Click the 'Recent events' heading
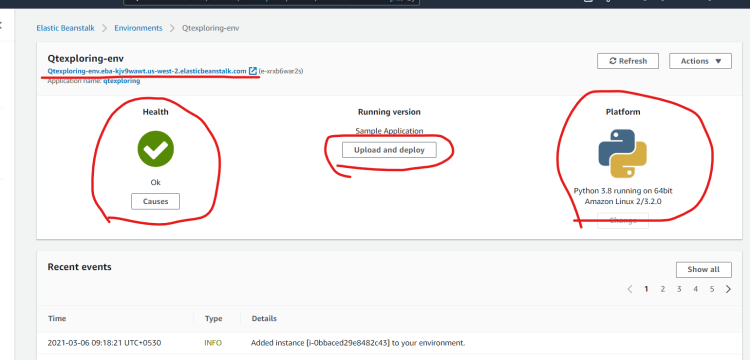This screenshot has width=750, height=360. (x=79, y=267)
